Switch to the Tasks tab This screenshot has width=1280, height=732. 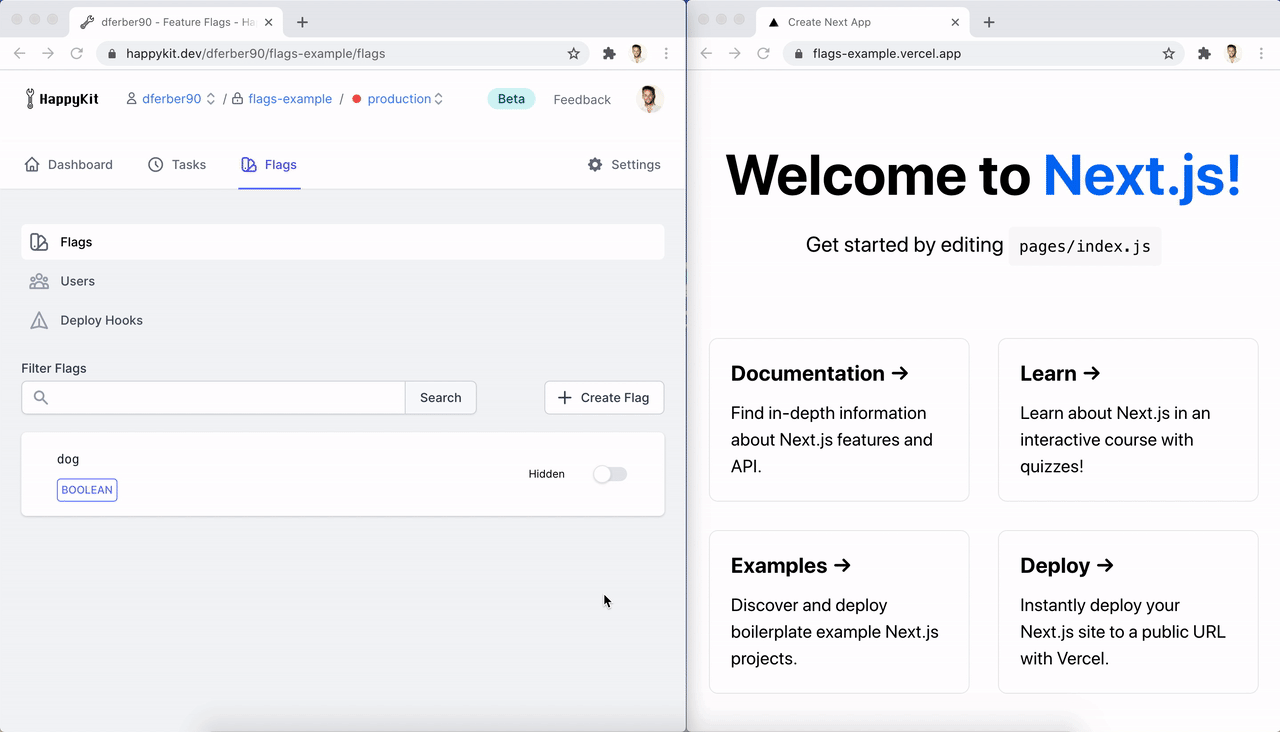click(177, 165)
